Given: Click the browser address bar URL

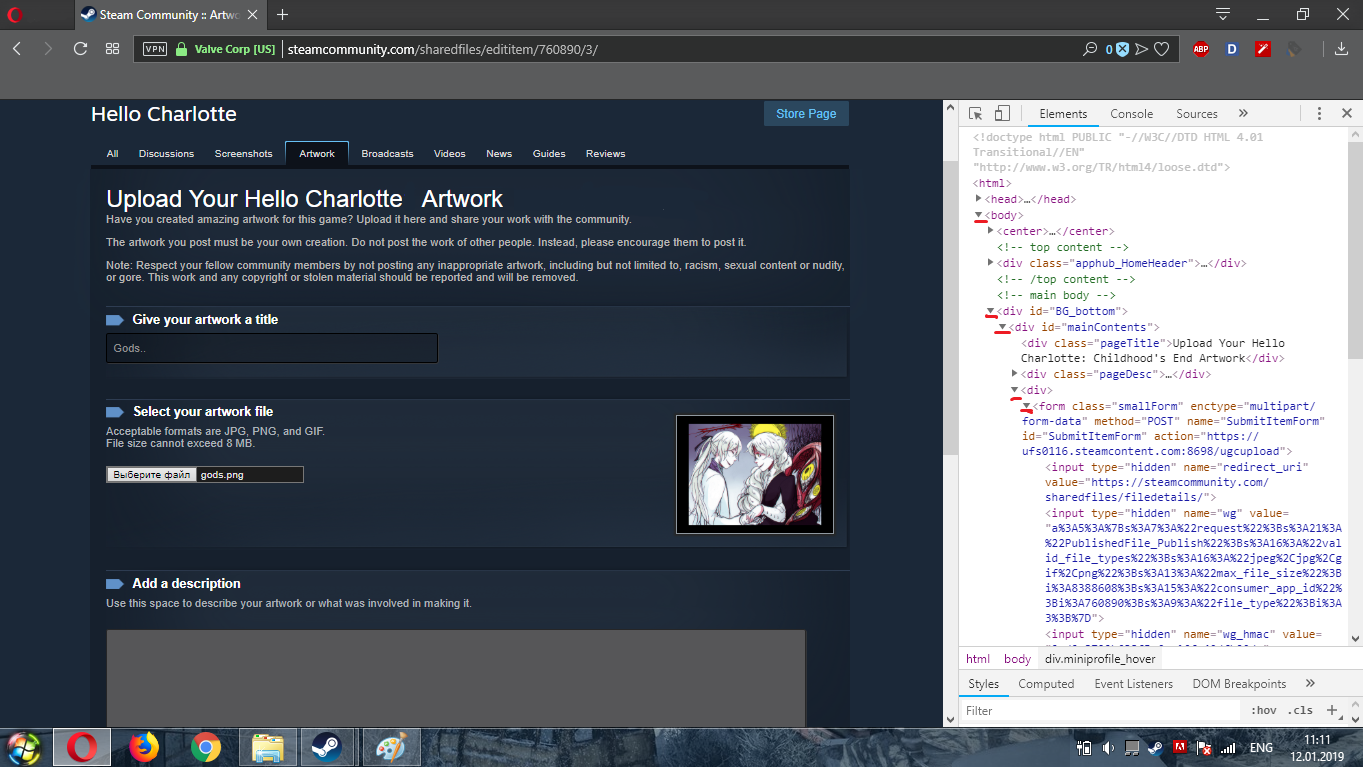Looking at the screenshot, I should [442, 49].
